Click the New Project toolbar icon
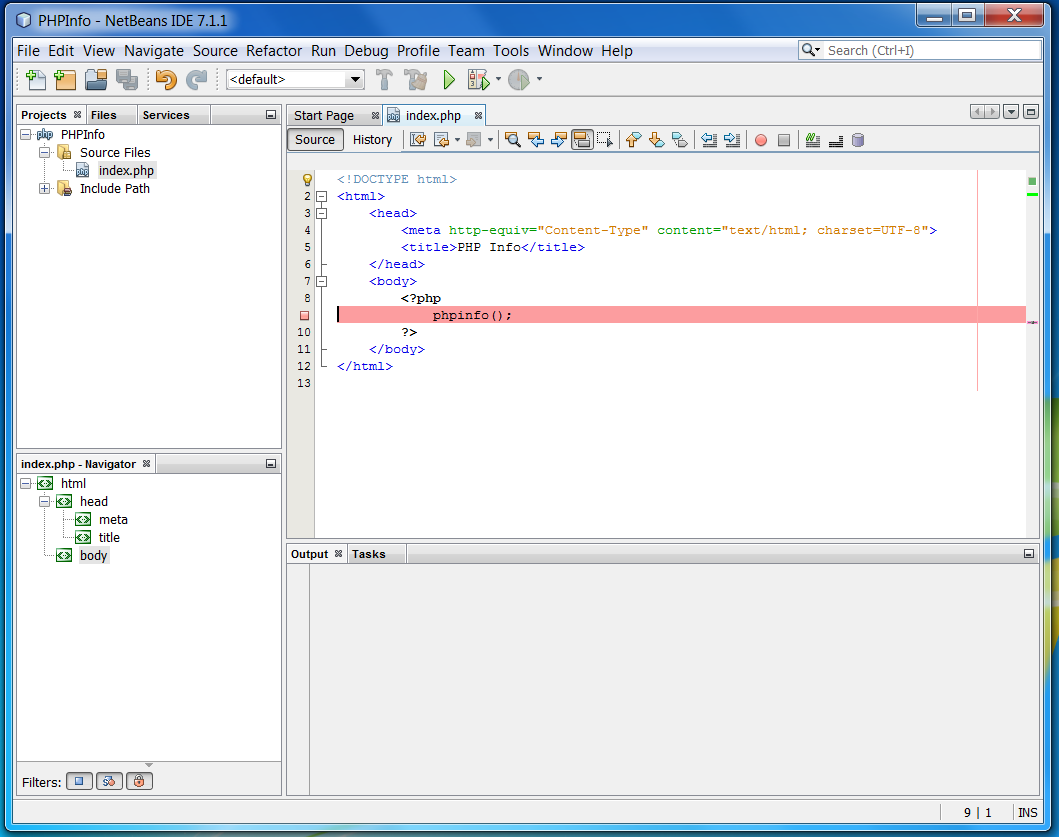This screenshot has width=1059, height=837. click(x=65, y=79)
